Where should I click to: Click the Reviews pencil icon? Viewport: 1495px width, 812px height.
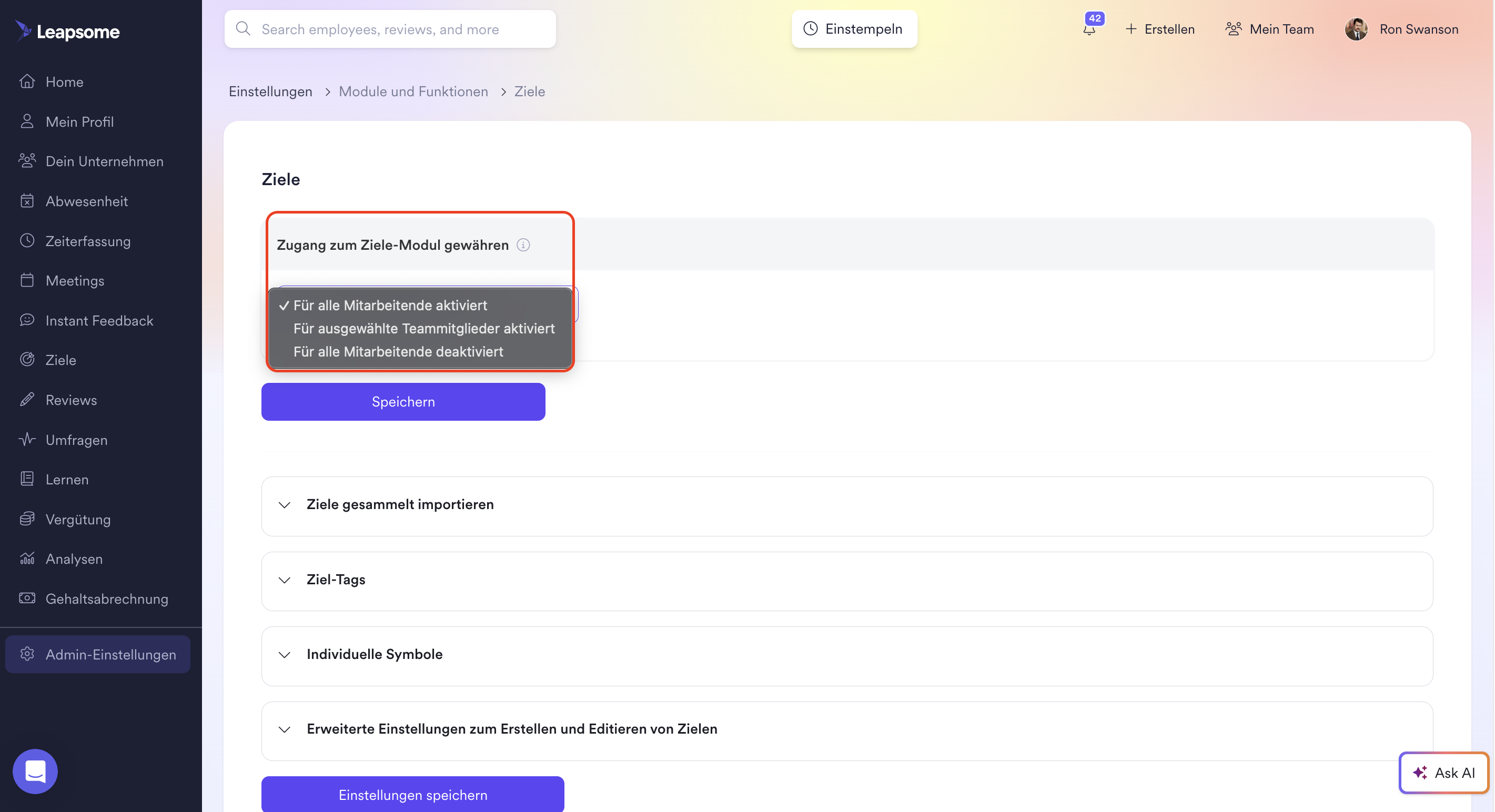coord(27,399)
